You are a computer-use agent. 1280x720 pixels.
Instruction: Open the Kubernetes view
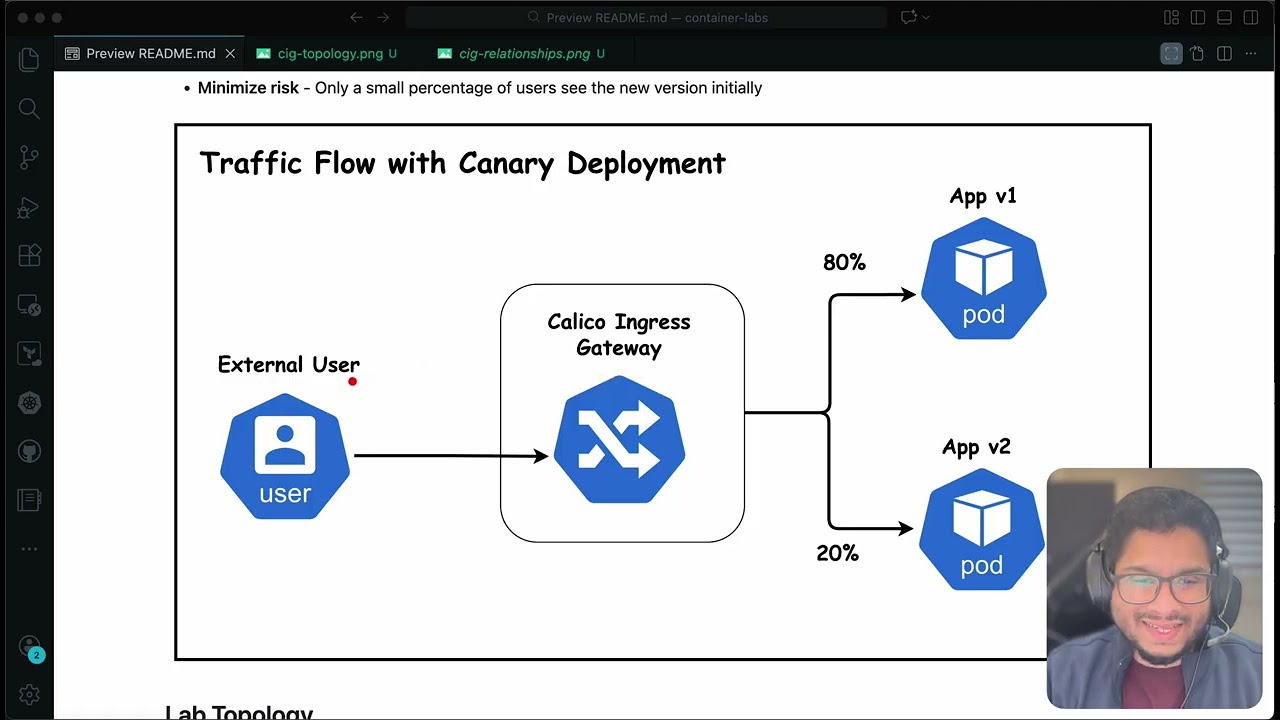point(29,403)
